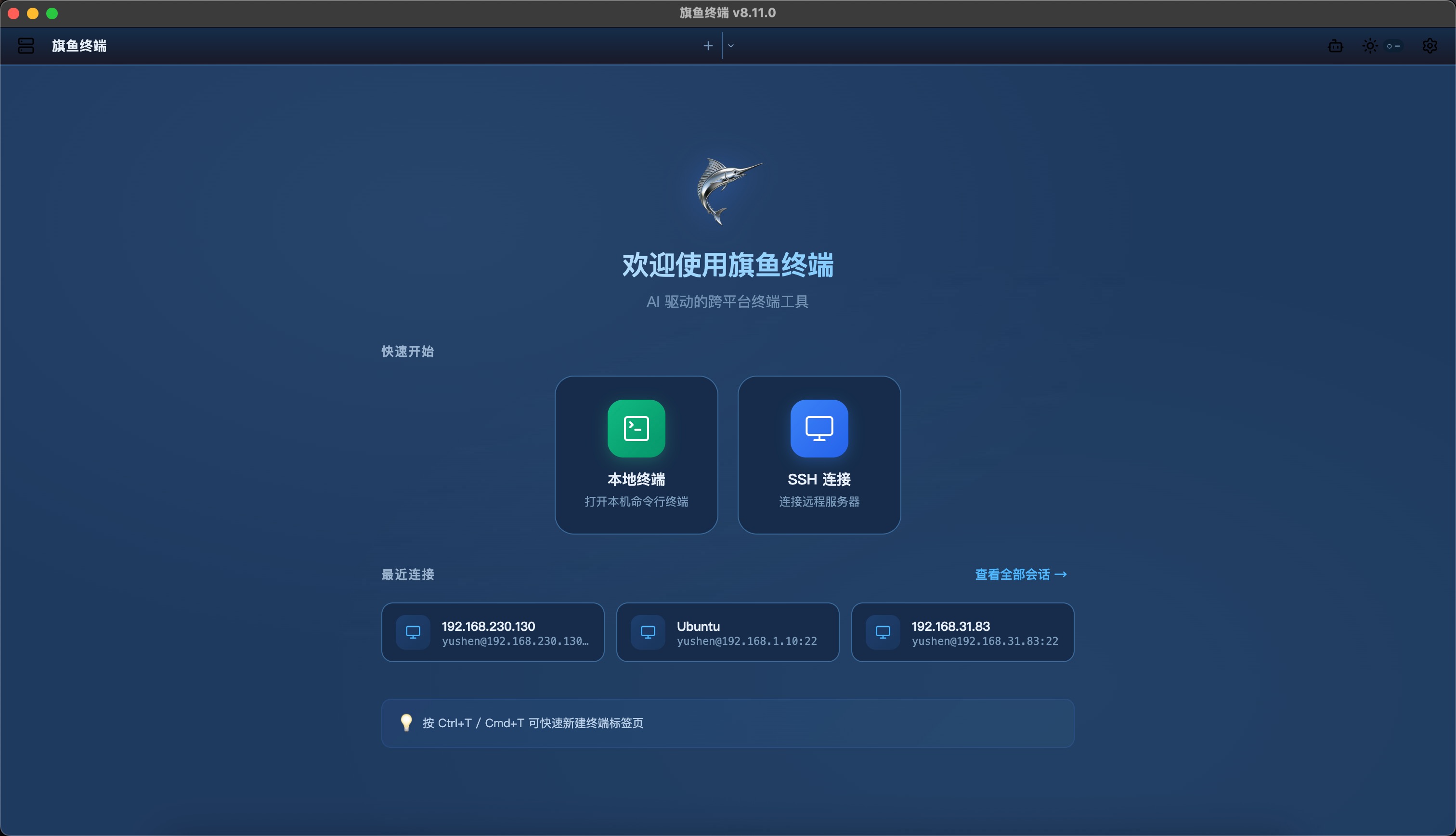Open the 192.168.31.83 recent connection card

pyautogui.click(x=962, y=632)
